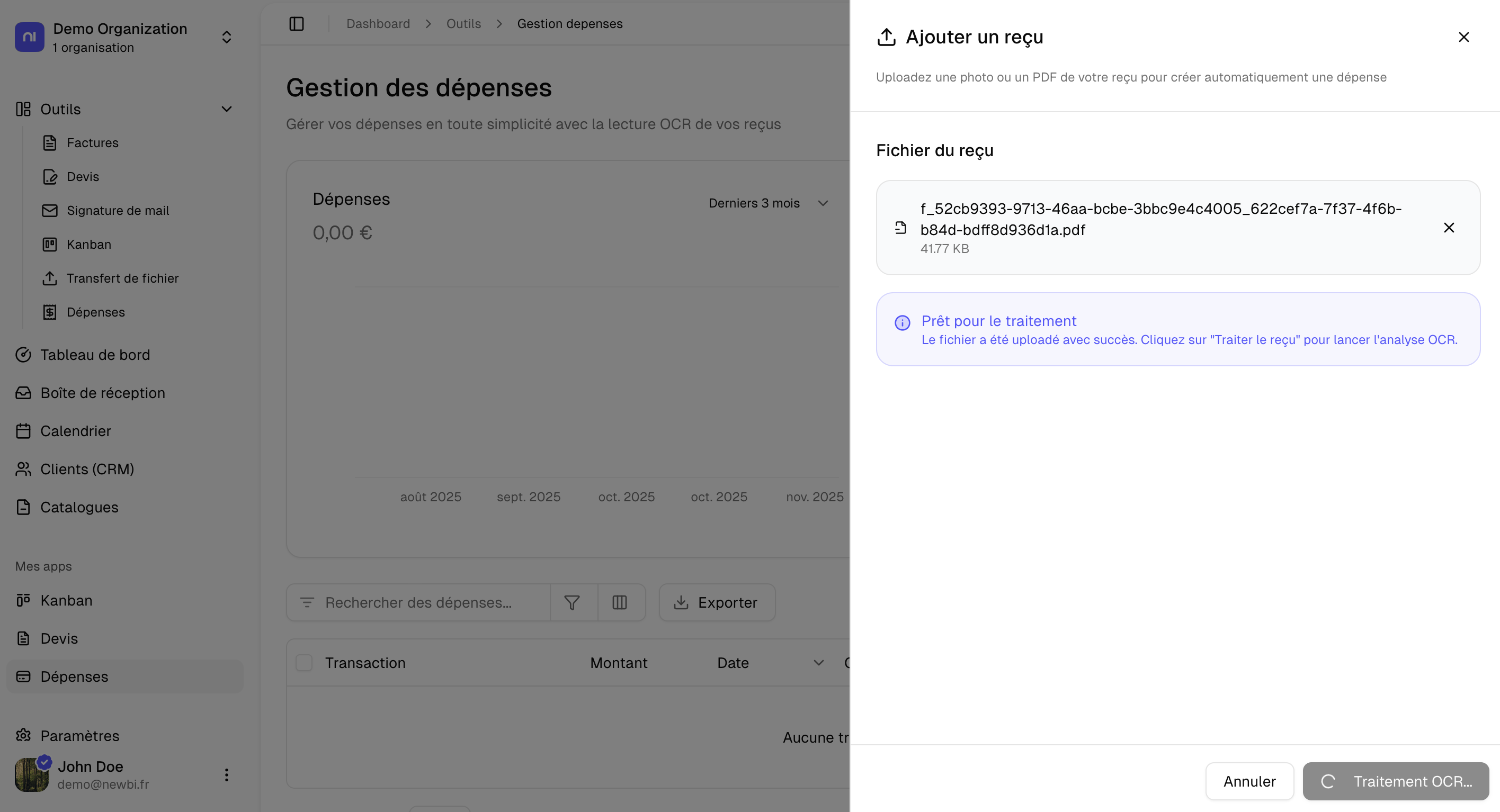Open Paramètres from the sidebar
The width and height of the screenshot is (1500, 812).
pos(80,736)
